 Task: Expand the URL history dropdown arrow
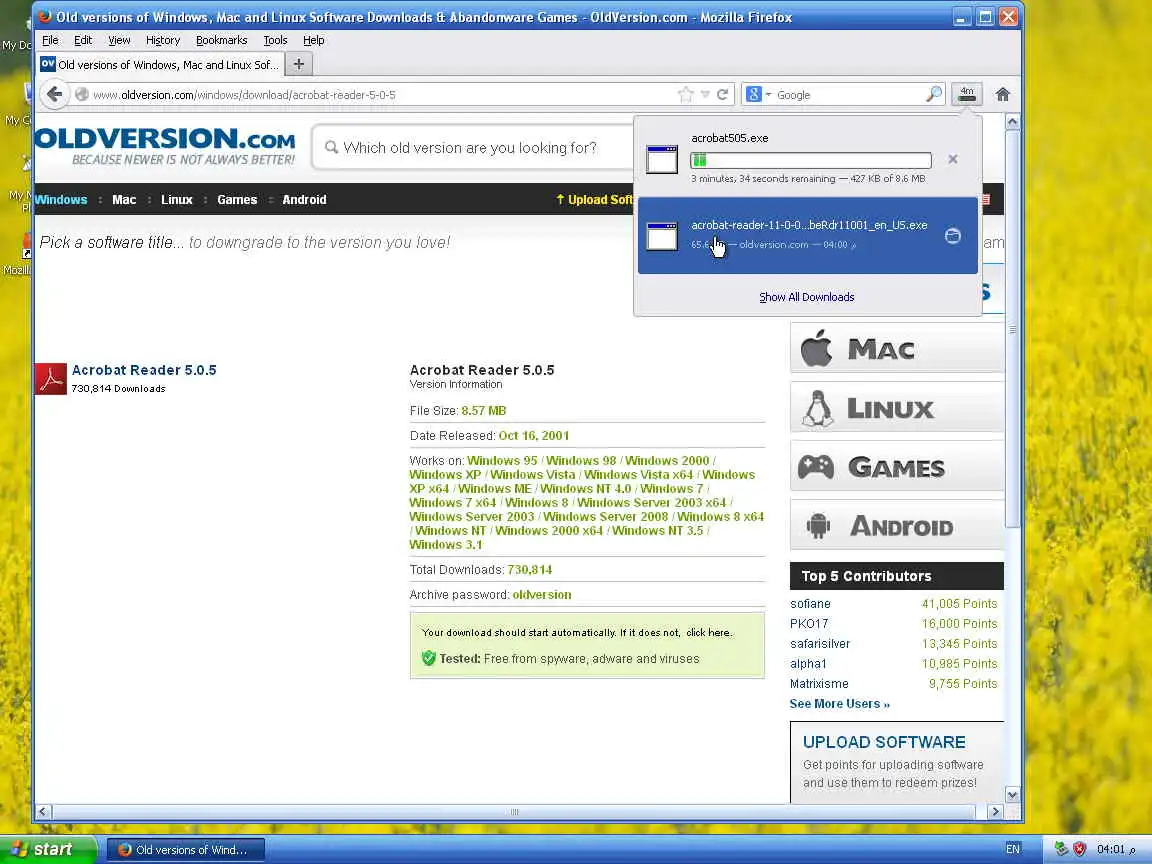click(x=705, y=94)
